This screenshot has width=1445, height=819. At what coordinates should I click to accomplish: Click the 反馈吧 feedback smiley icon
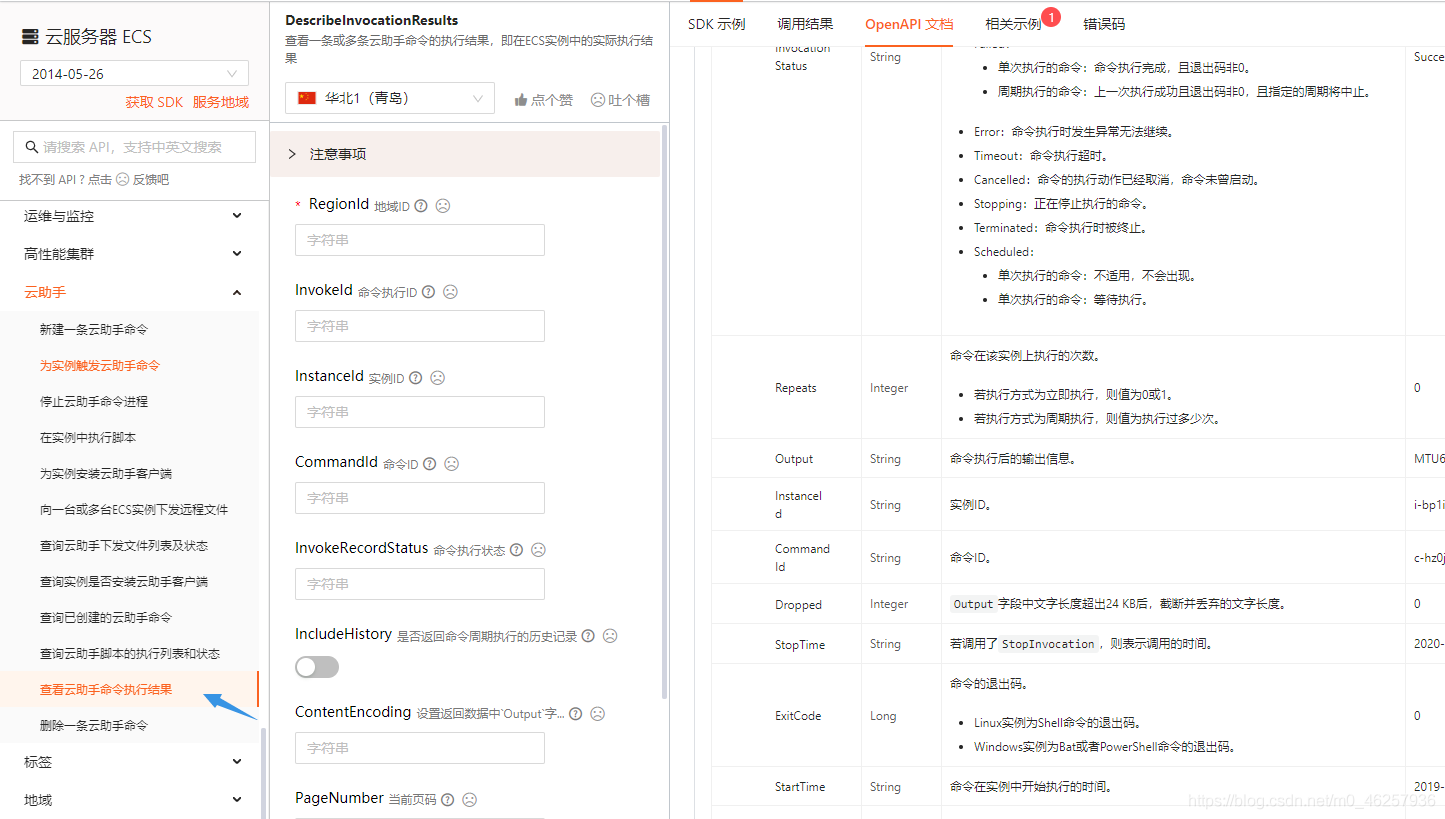(x=122, y=180)
